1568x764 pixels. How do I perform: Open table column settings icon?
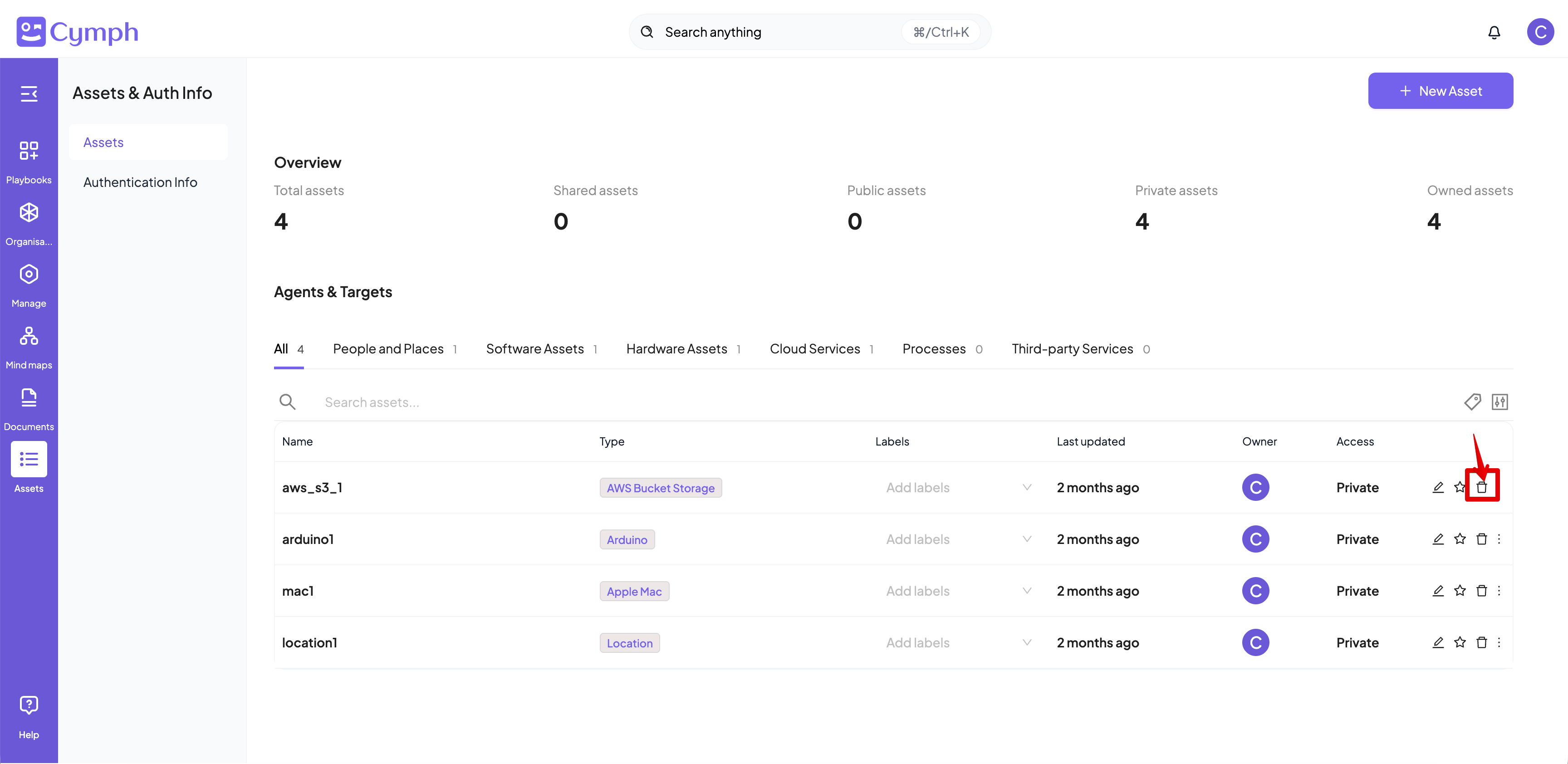click(1500, 402)
